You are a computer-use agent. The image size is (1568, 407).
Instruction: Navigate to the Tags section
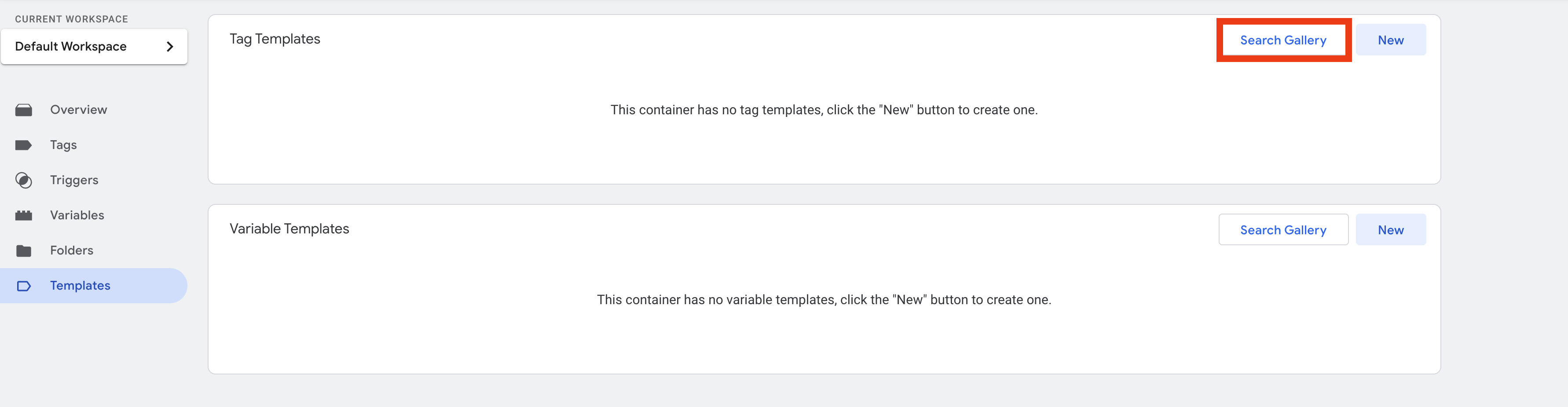[63, 145]
